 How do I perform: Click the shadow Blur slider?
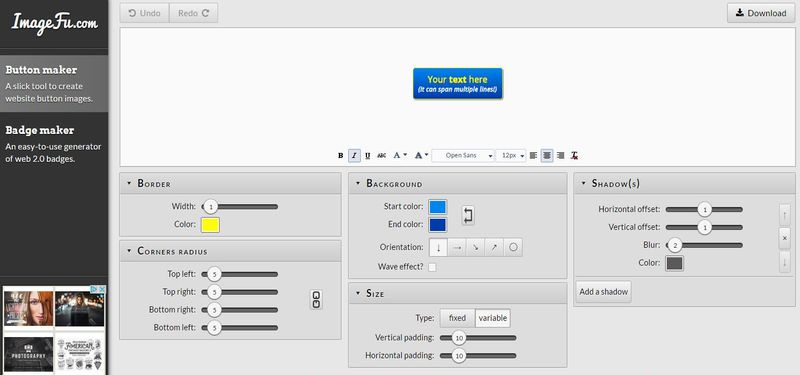[704, 245]
